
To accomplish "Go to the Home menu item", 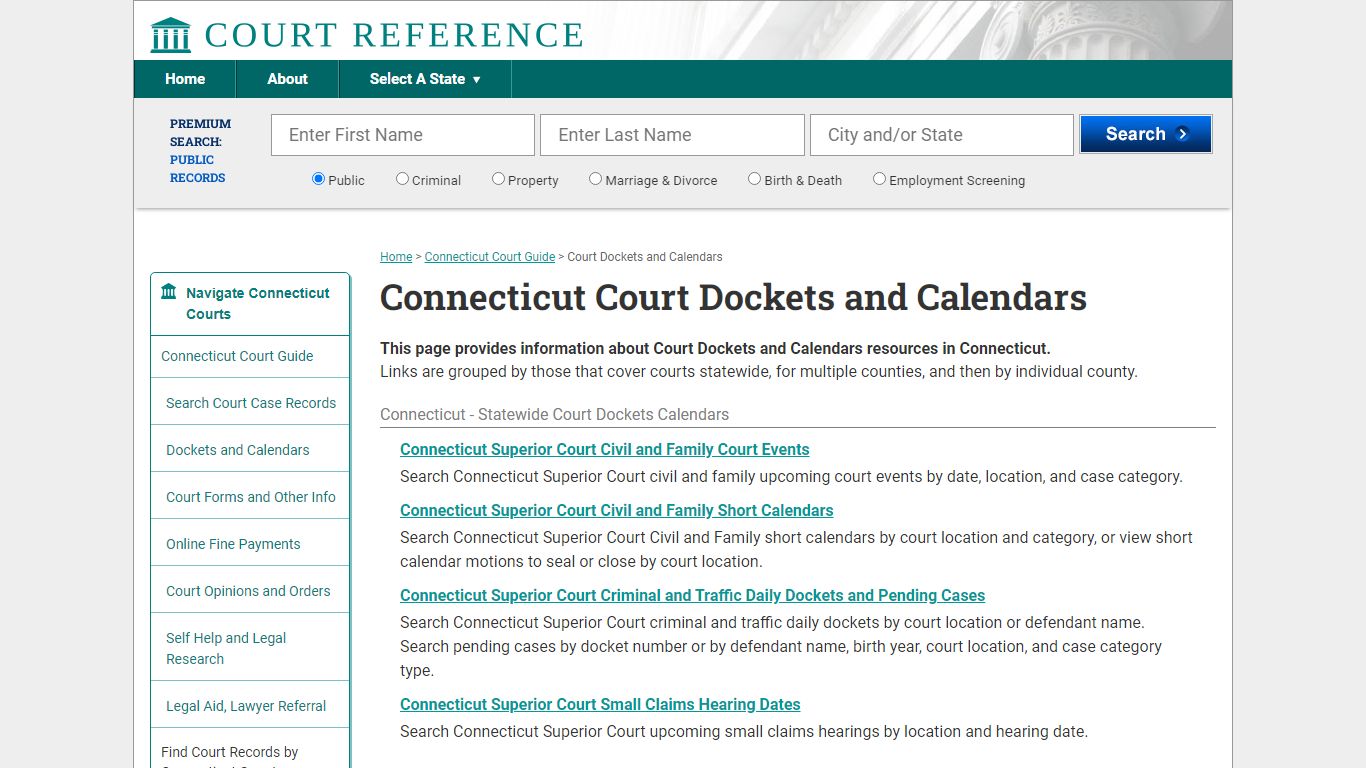I will pos(185,79).
